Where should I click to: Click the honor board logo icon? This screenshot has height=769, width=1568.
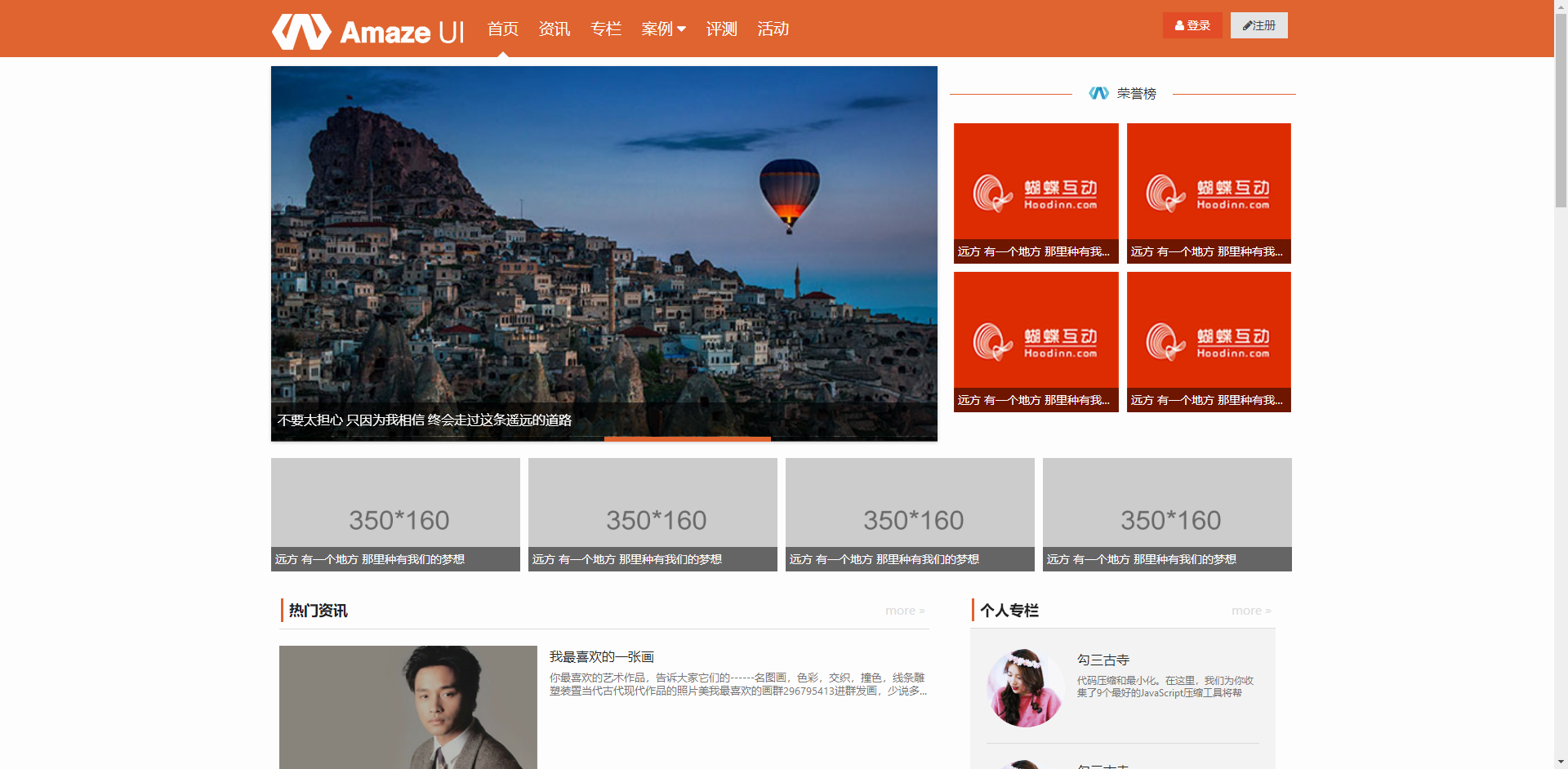point(1098,93)
